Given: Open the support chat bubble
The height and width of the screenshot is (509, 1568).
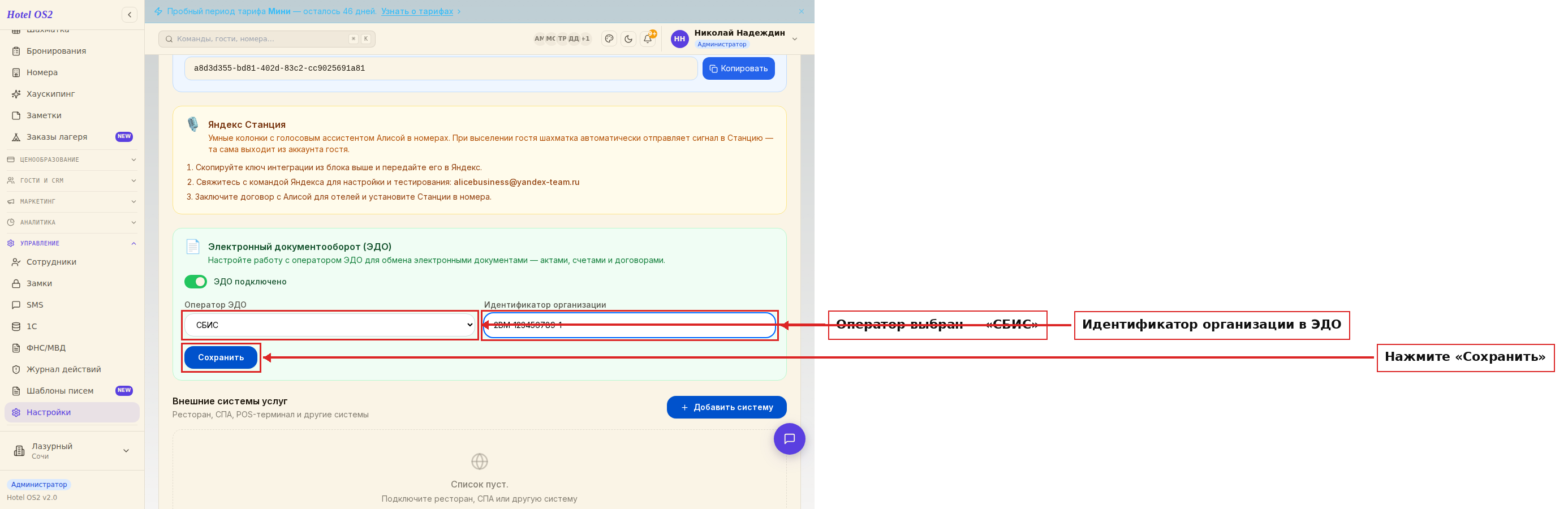Looking at the screenshot, I should pyautogui.click(x=789, y=438).
